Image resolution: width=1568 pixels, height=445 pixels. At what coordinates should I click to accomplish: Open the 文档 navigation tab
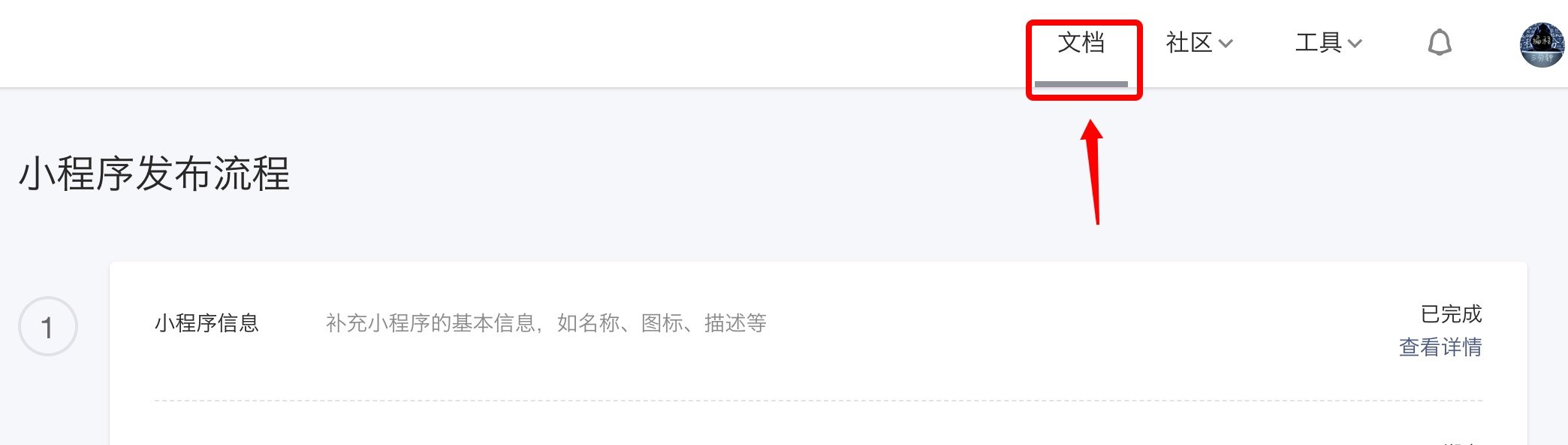coord(1081,43)
